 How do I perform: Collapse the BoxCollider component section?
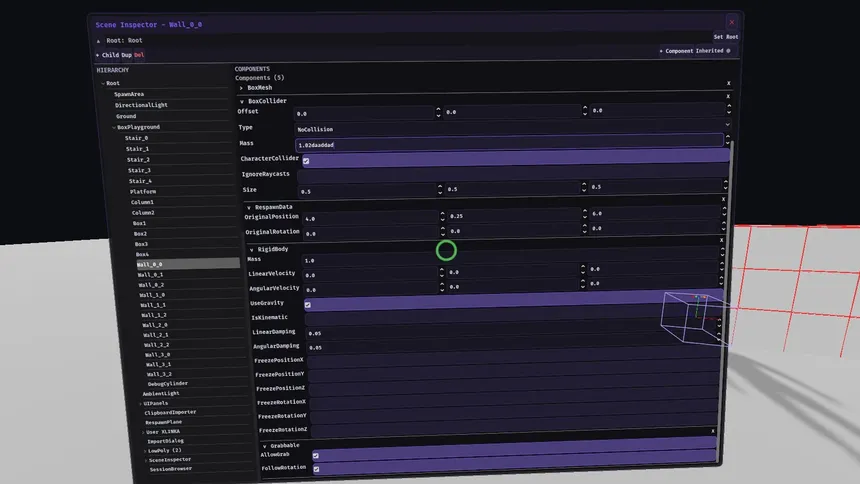tap(242, 101)
